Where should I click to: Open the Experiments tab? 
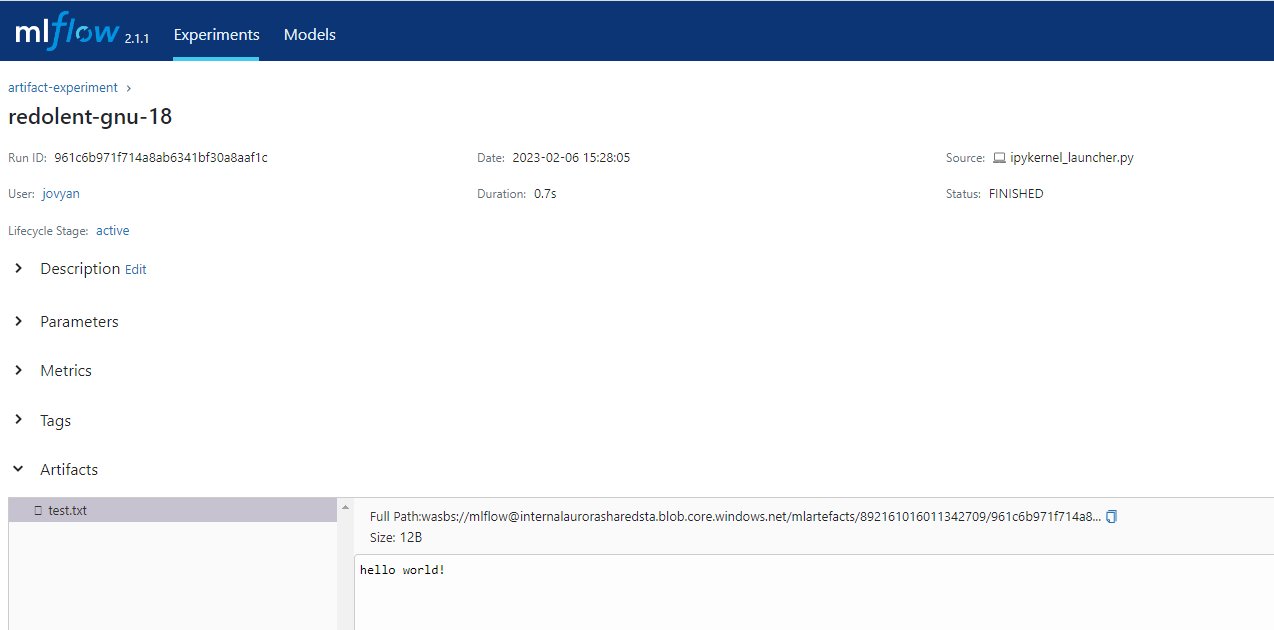tap(216, 35)
